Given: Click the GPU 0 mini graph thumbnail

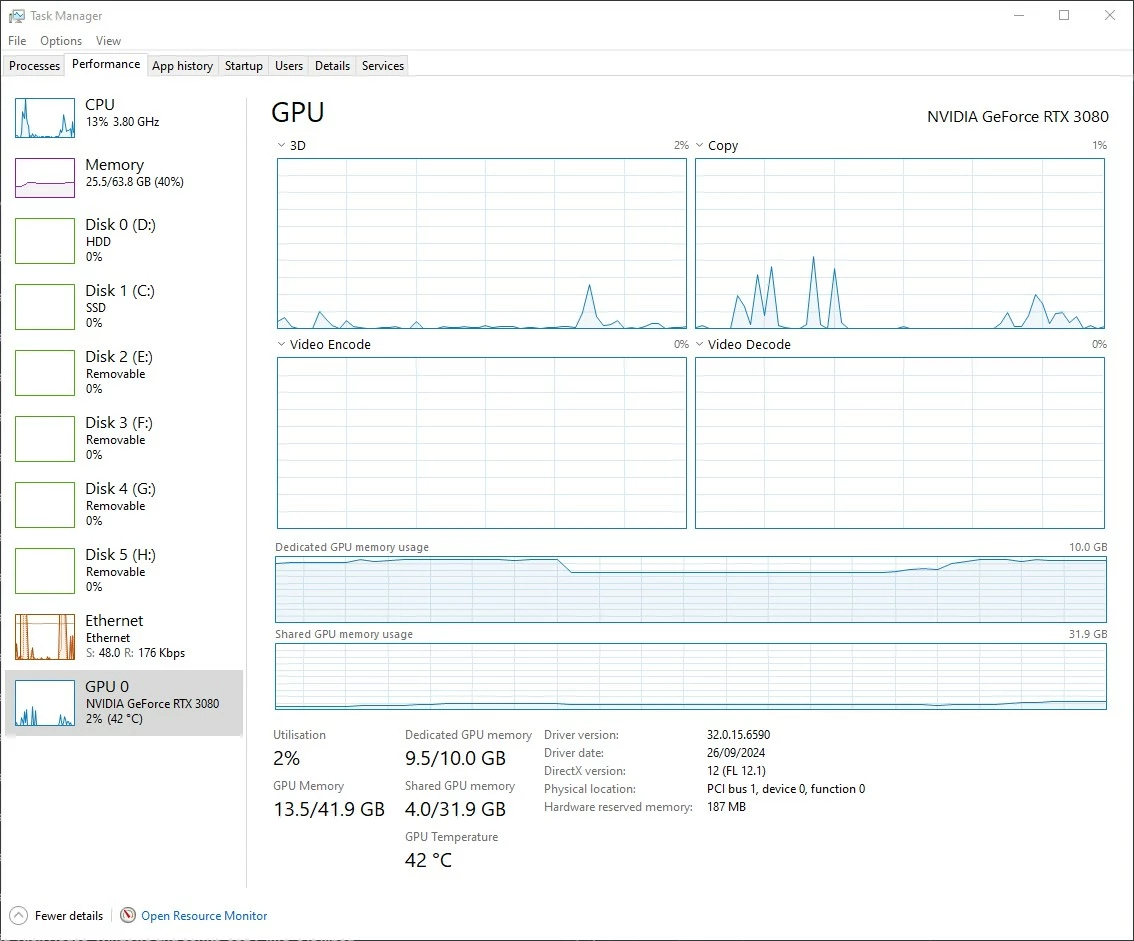Looking at the screenshot, I should click(45, 703).
